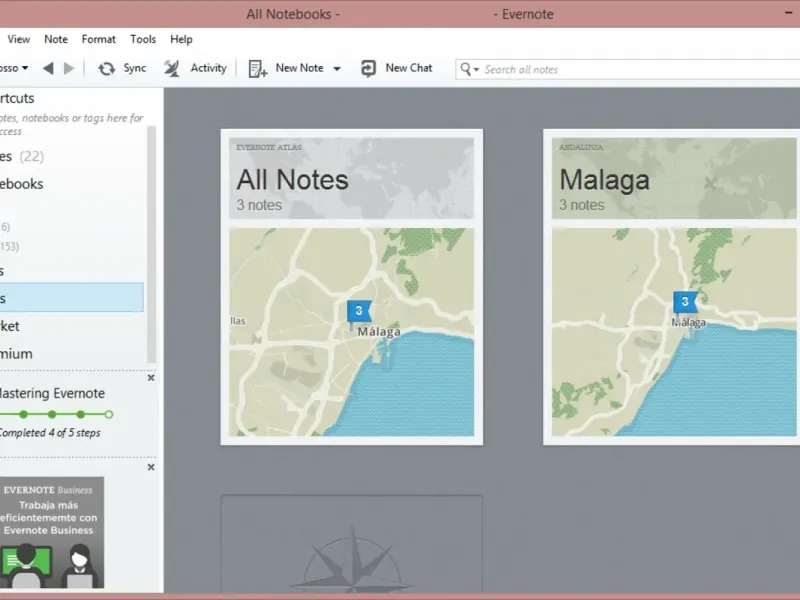The height and width of the screenshot is (600, 800).
Task: Close the Mastering Evernote panel
Action: [x=151, y=378]
